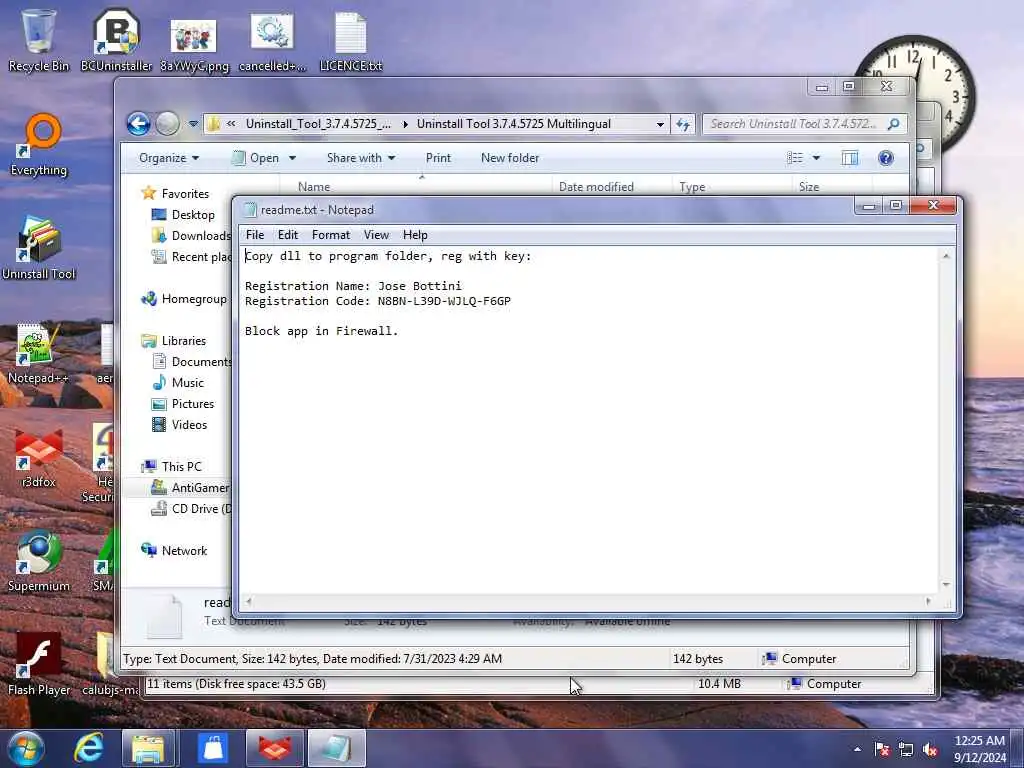Select Network in the navigation pane
This screenshot has width=1024, height=768.
[174, 551]
